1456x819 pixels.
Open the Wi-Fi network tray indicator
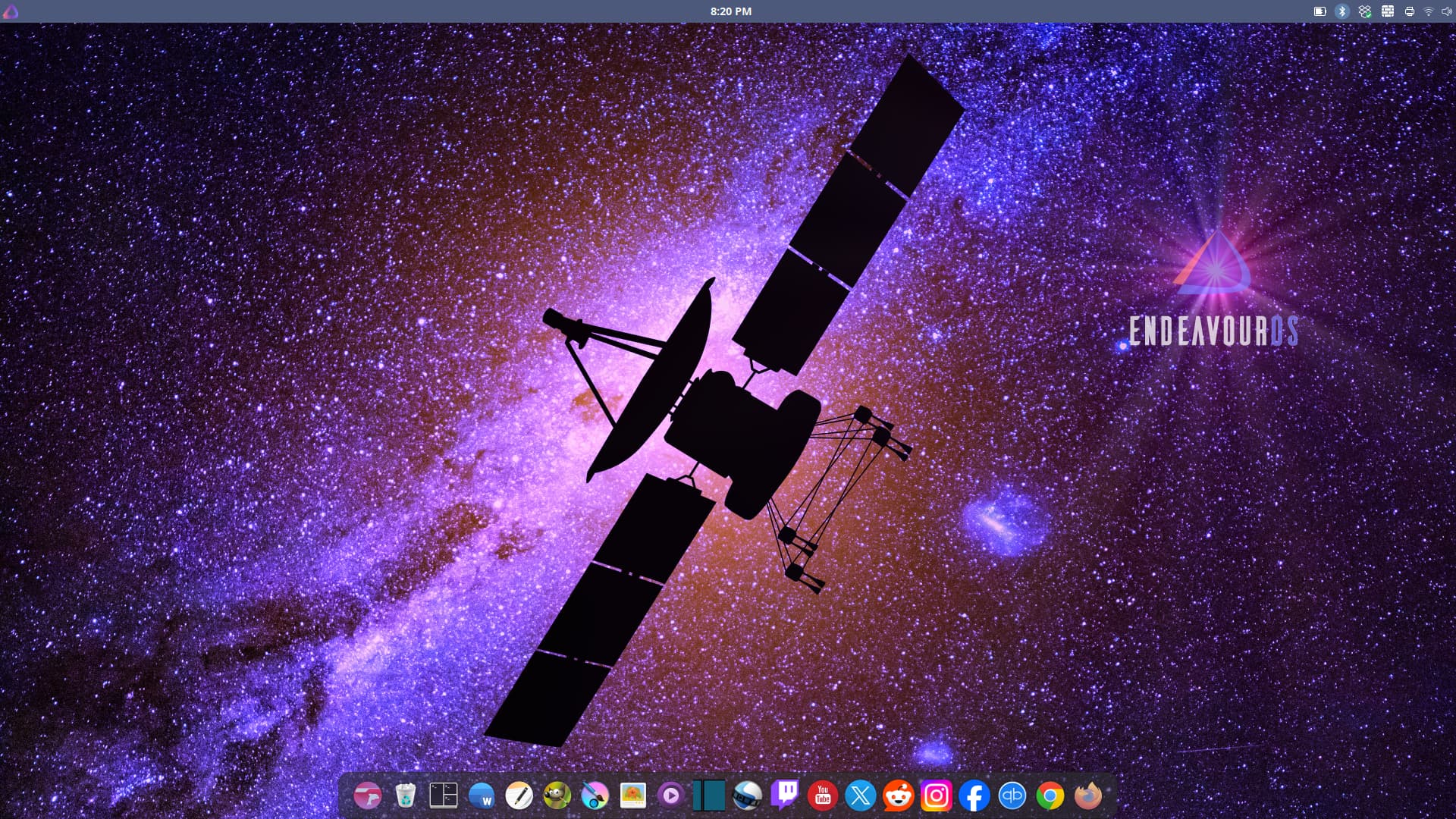click(x=1429, y=11)
